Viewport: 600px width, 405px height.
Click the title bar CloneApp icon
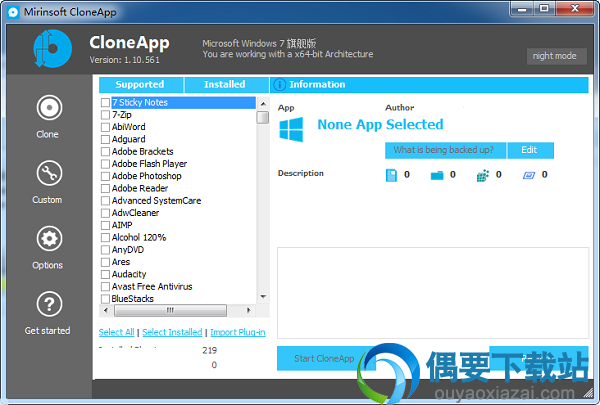tap(13, 12)
